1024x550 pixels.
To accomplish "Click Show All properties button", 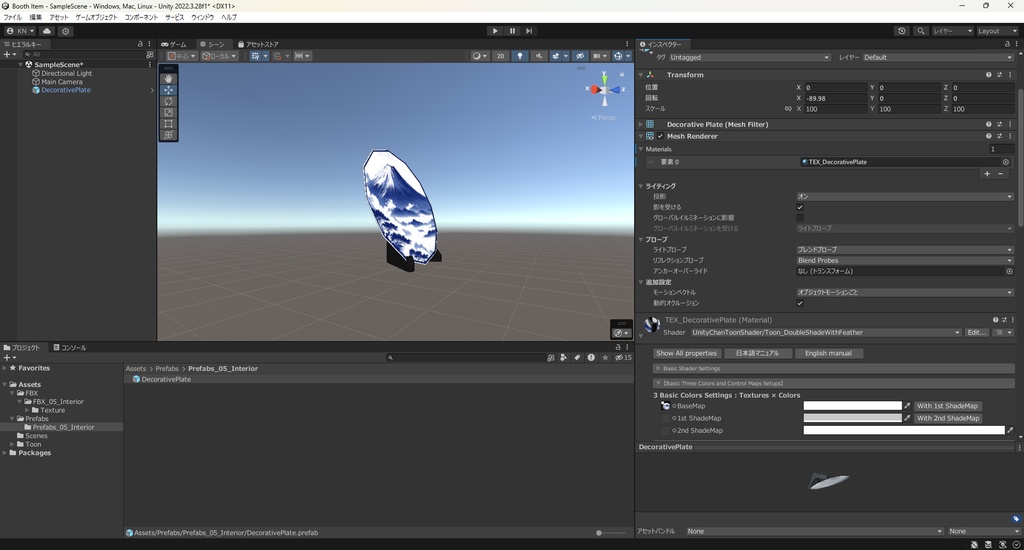I will [x=686, y=353].
